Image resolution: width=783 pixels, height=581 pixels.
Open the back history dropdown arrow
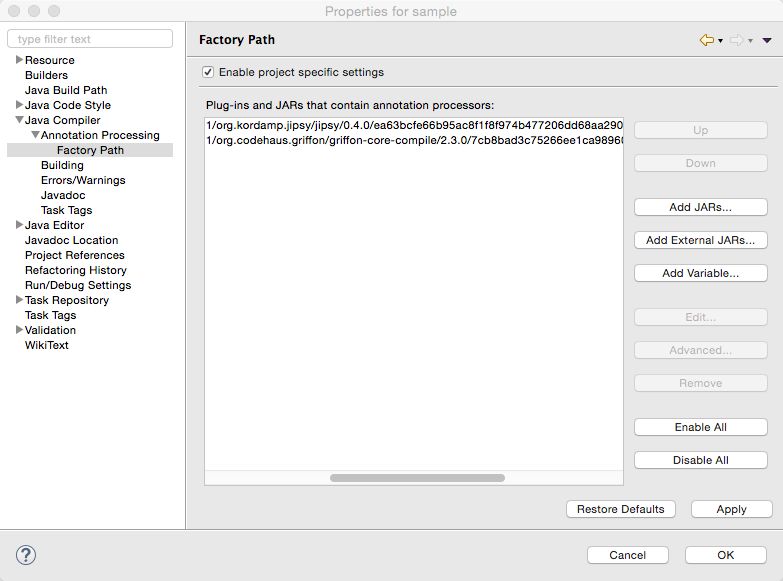(721, 41)
